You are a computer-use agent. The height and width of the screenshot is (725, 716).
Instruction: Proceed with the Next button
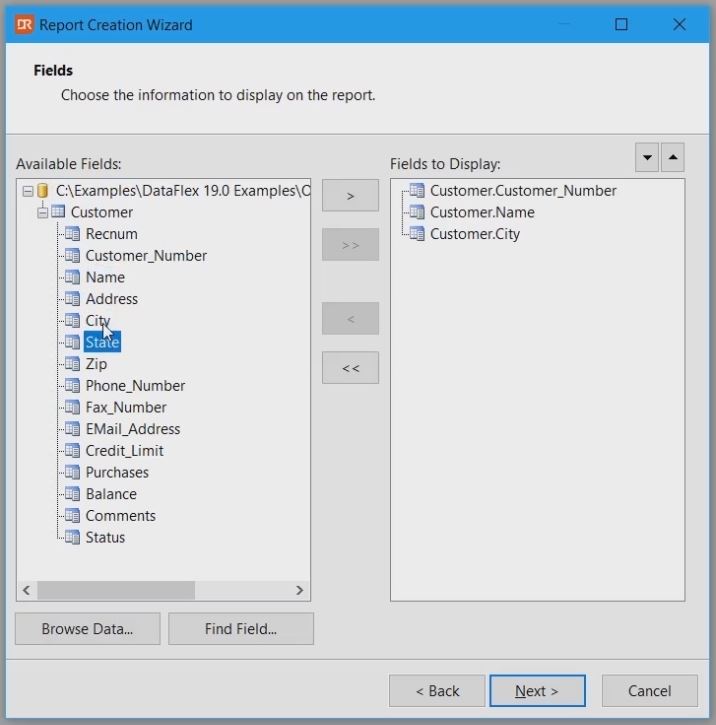click(x=536, y=691)
